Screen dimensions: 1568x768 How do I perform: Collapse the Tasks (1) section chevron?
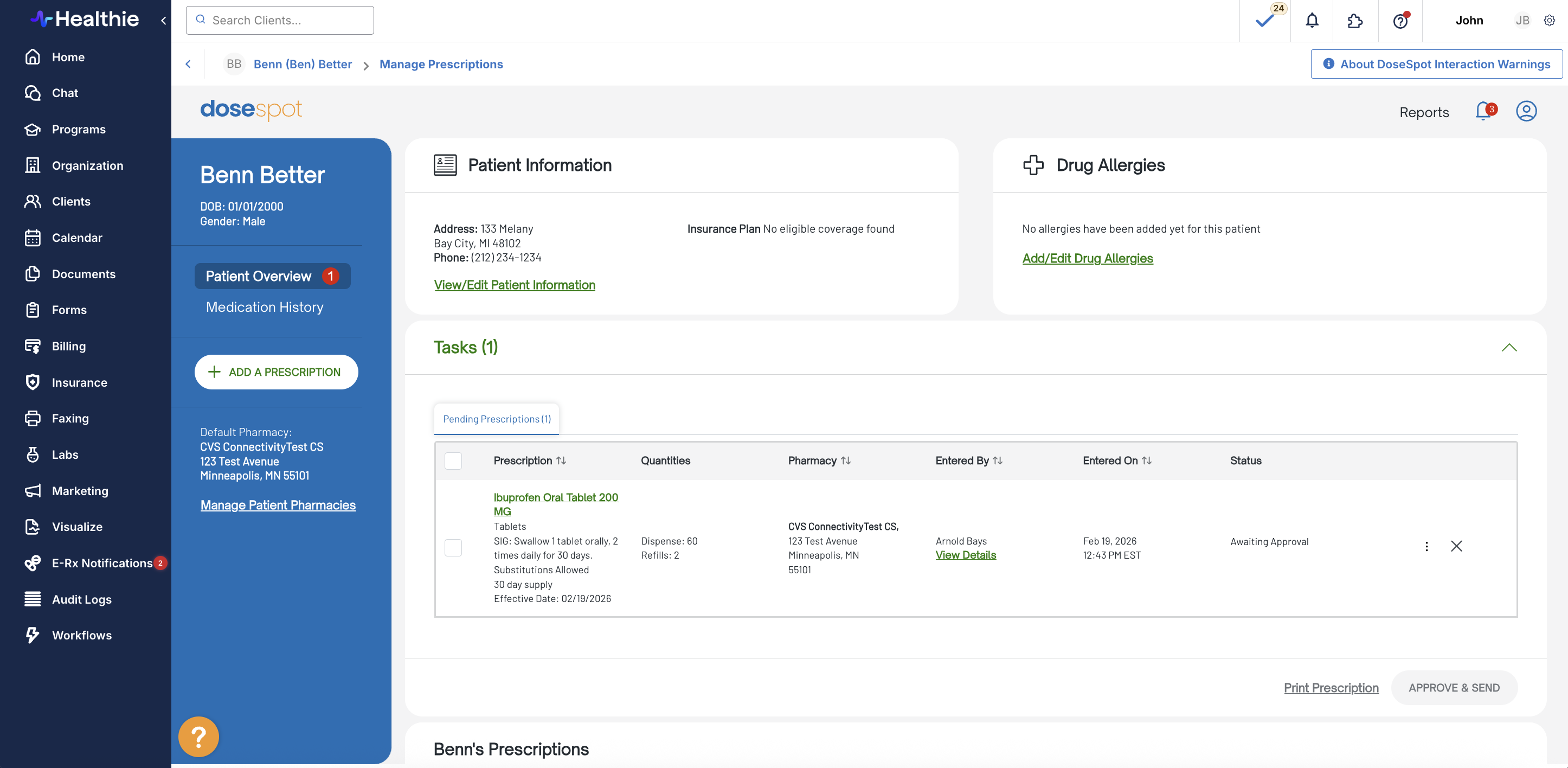pos(1509,348)
